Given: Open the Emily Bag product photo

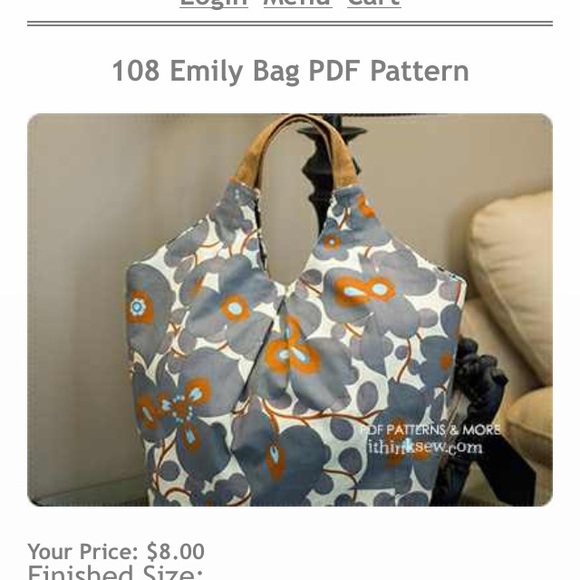Looking at the screenshot, I should (290, 310).
